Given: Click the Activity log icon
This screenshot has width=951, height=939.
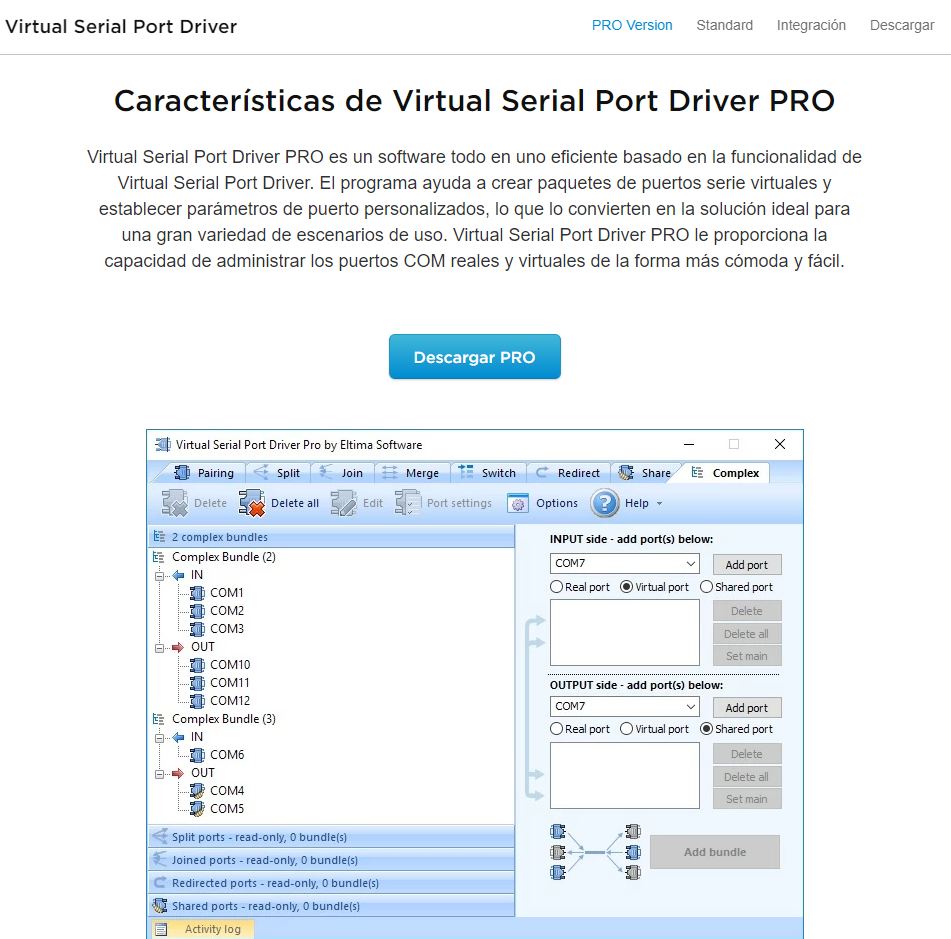Looking at the screenshot, I should tap(161, 929).
